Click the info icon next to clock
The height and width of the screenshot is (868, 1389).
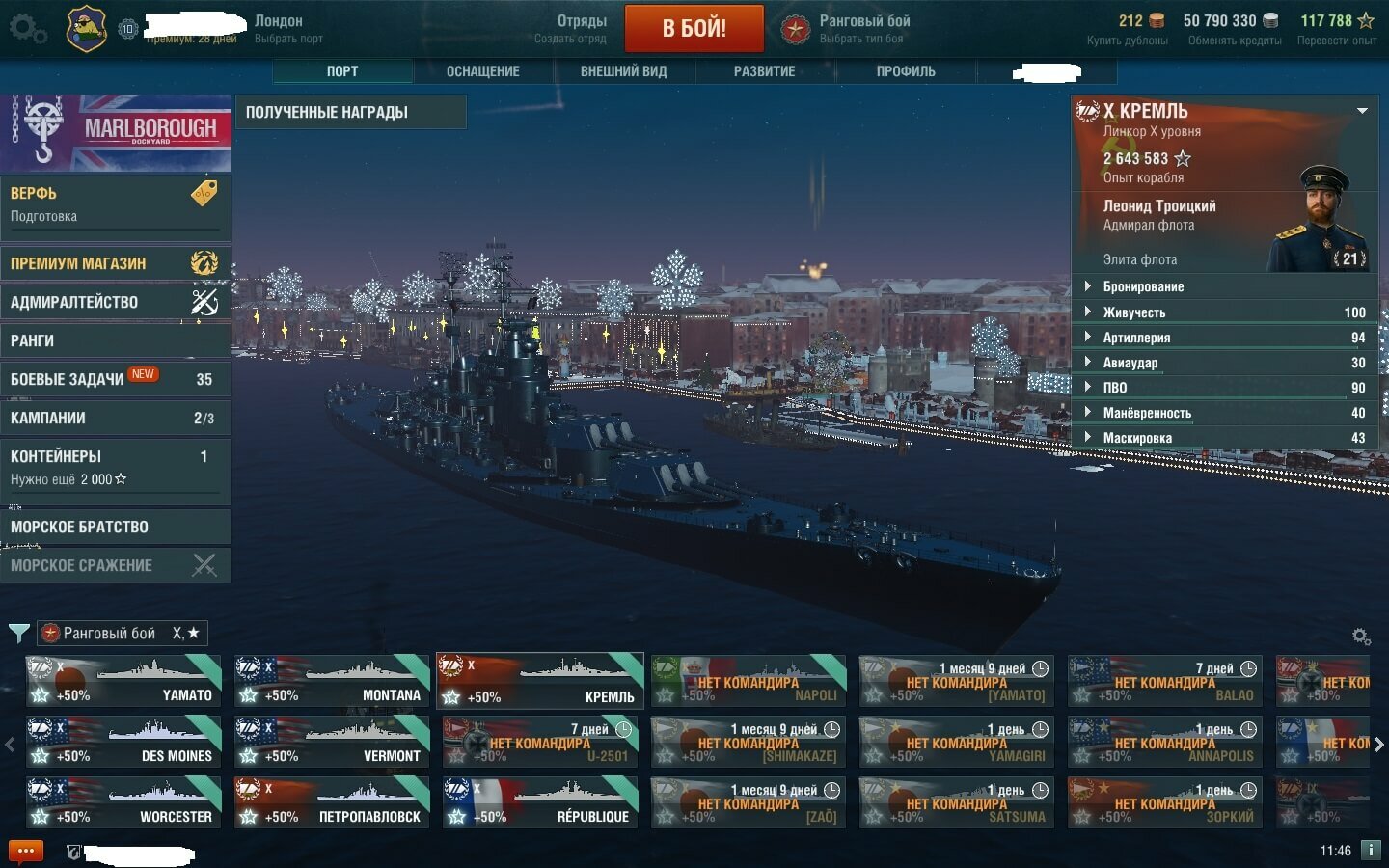coord(1370,851)
